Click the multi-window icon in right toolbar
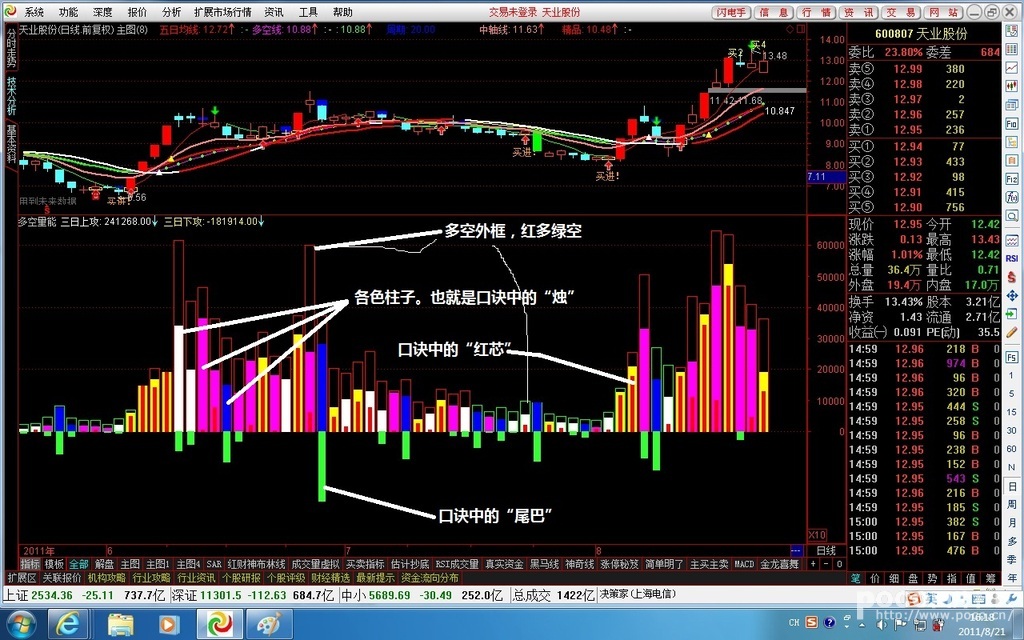 point(1012,104)
